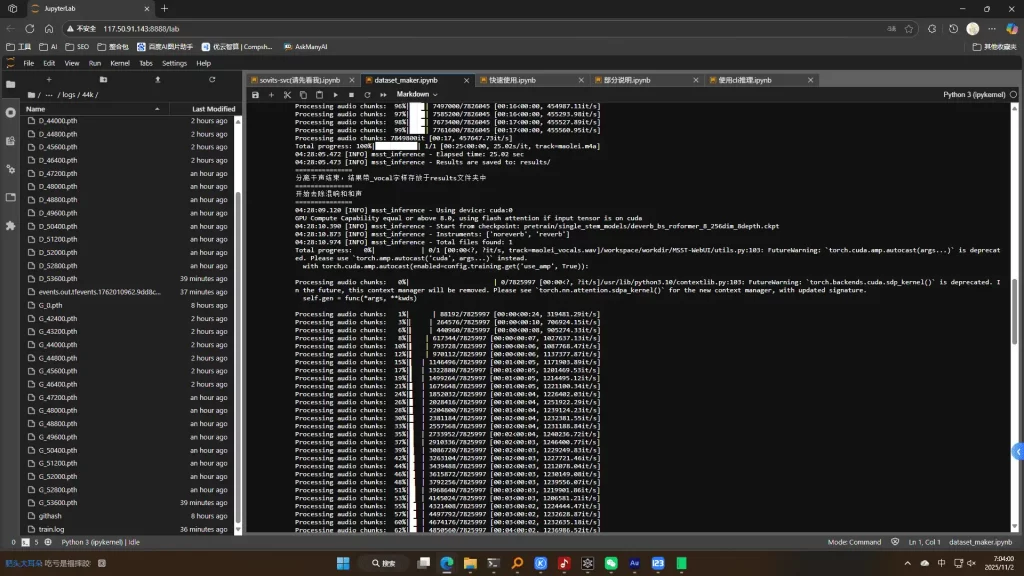Open the running terminals and kernels panel
Viewport: 1024px width, 576px height.
[x=10, y=111]
